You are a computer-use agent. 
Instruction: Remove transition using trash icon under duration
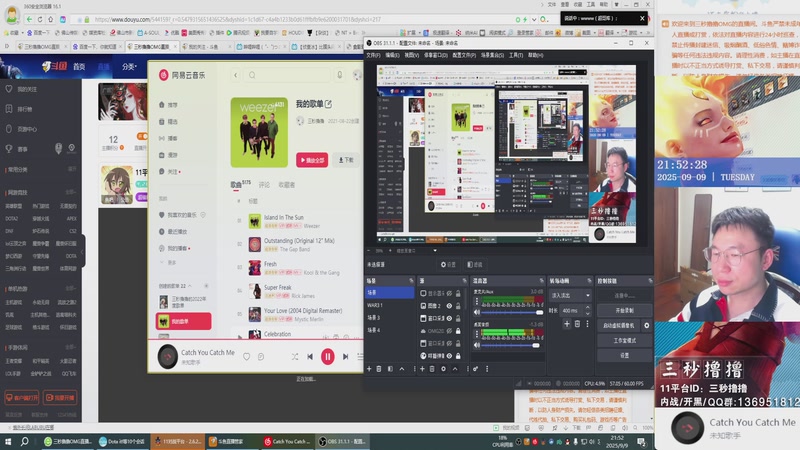point(577,324)
